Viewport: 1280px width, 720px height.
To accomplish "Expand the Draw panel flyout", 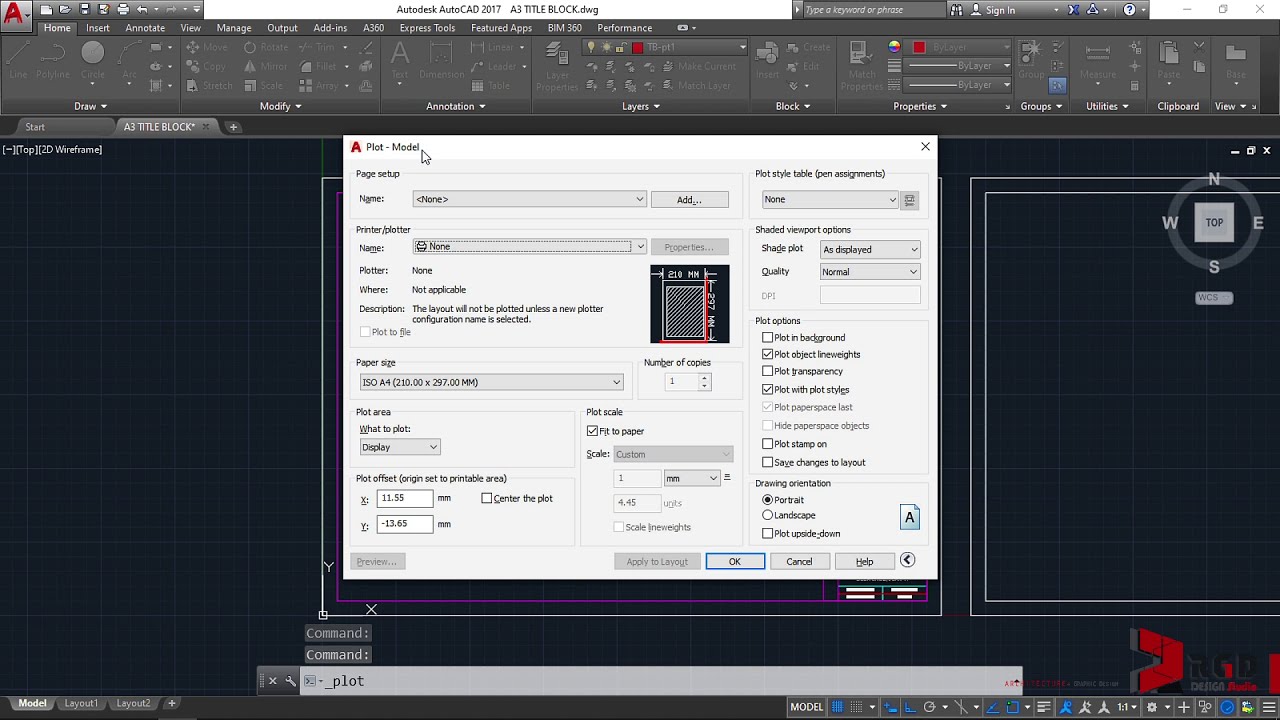I will [90, 106].
